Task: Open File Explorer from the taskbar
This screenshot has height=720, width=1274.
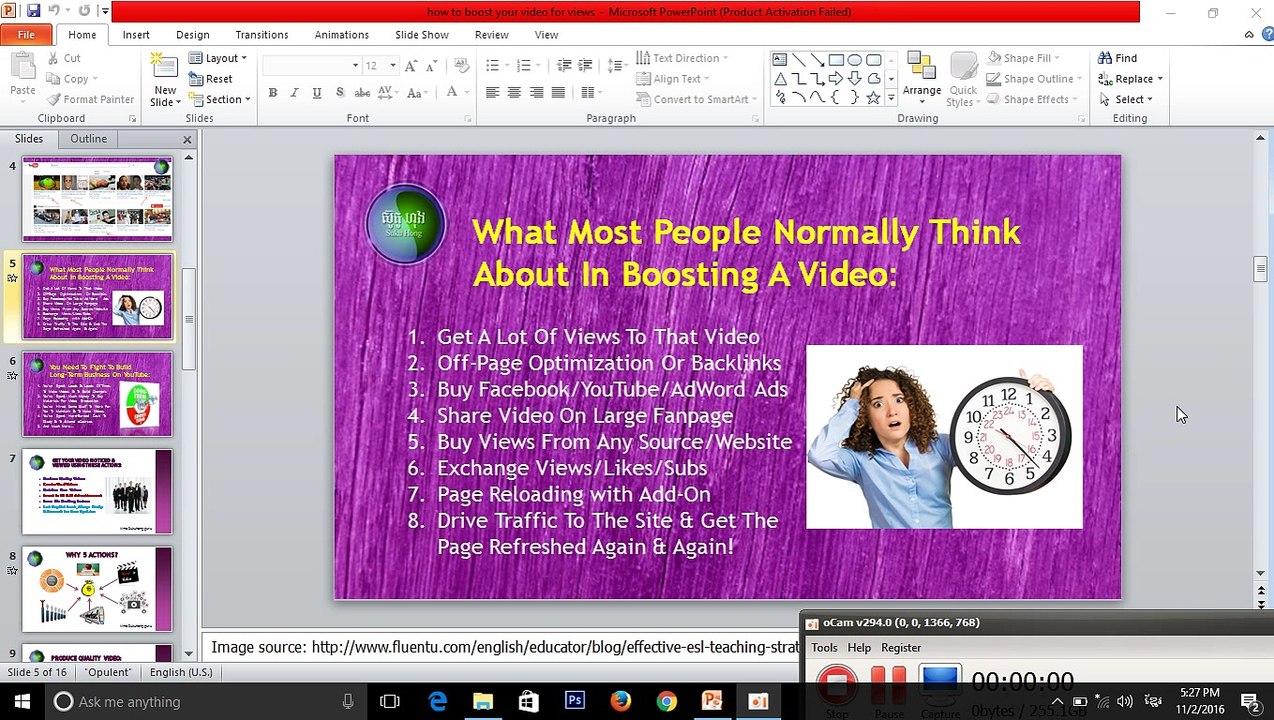Action: pos(482,701)
